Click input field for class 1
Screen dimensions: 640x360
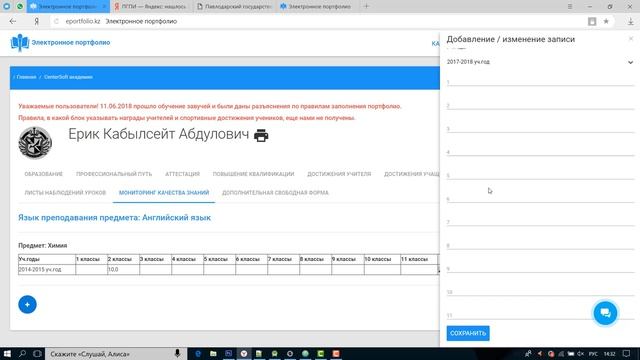click(540, 81)
